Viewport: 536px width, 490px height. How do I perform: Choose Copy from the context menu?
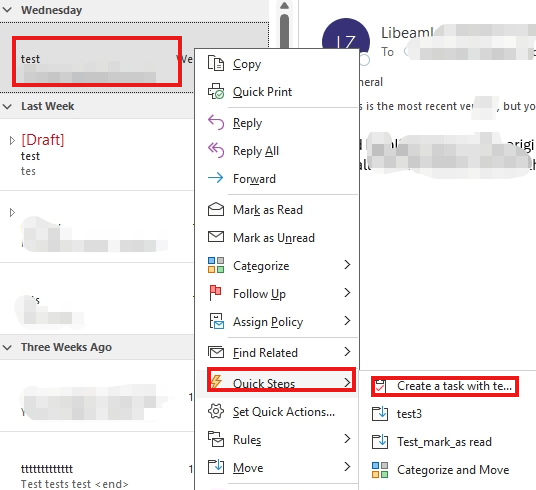tap(277, 64)
